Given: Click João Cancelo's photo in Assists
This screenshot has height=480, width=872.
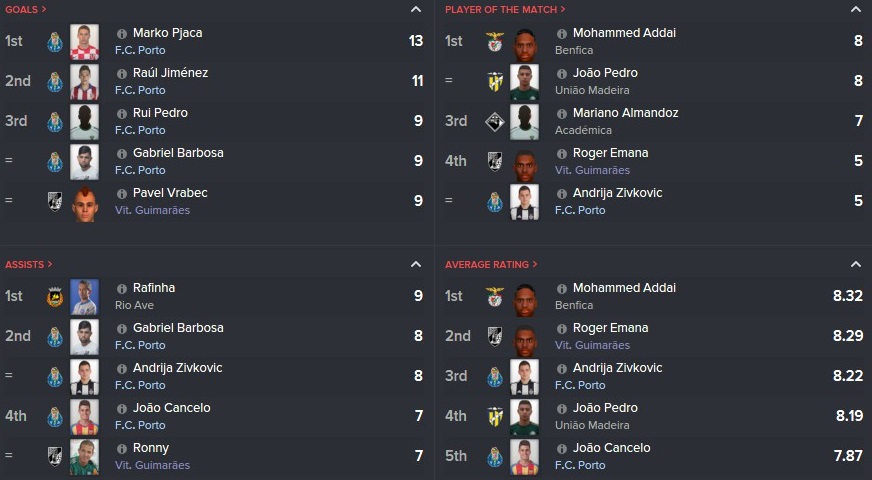Looking at the screenshot, I should pyautogui.click(x=85, y=417).
